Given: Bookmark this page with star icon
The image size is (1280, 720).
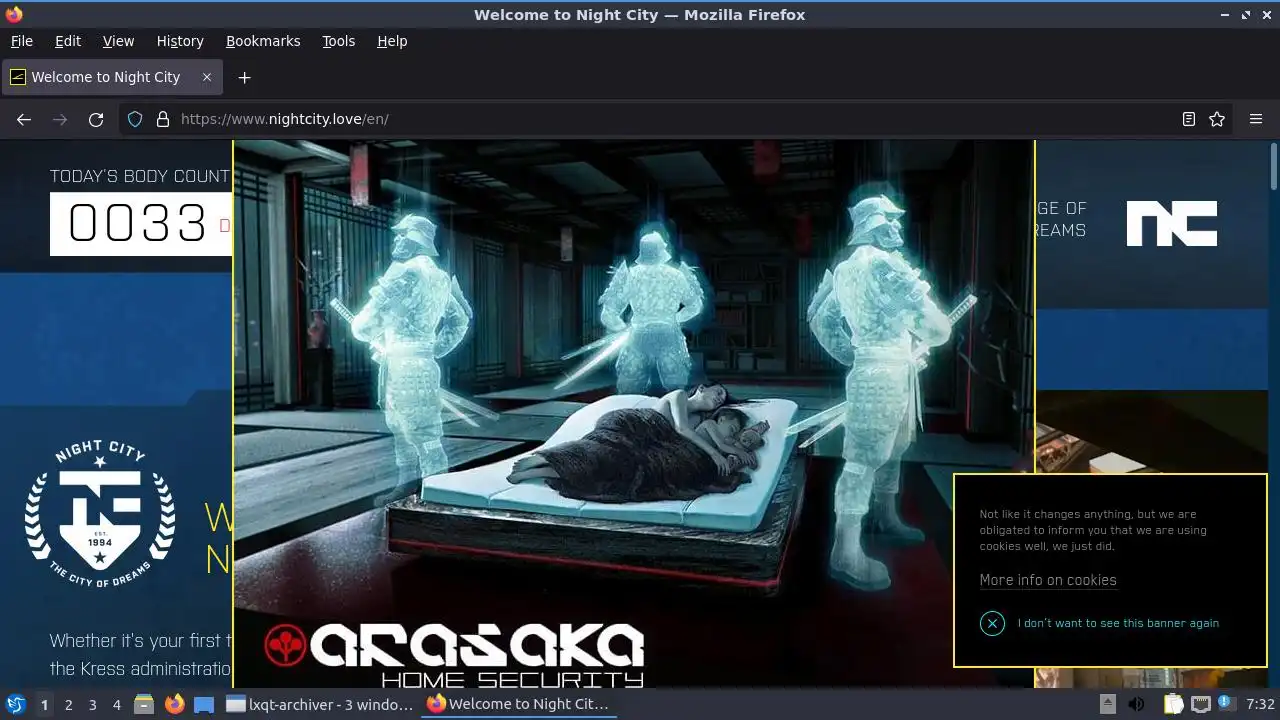Looking at the screenshot, I should [x=1217, y=119].
